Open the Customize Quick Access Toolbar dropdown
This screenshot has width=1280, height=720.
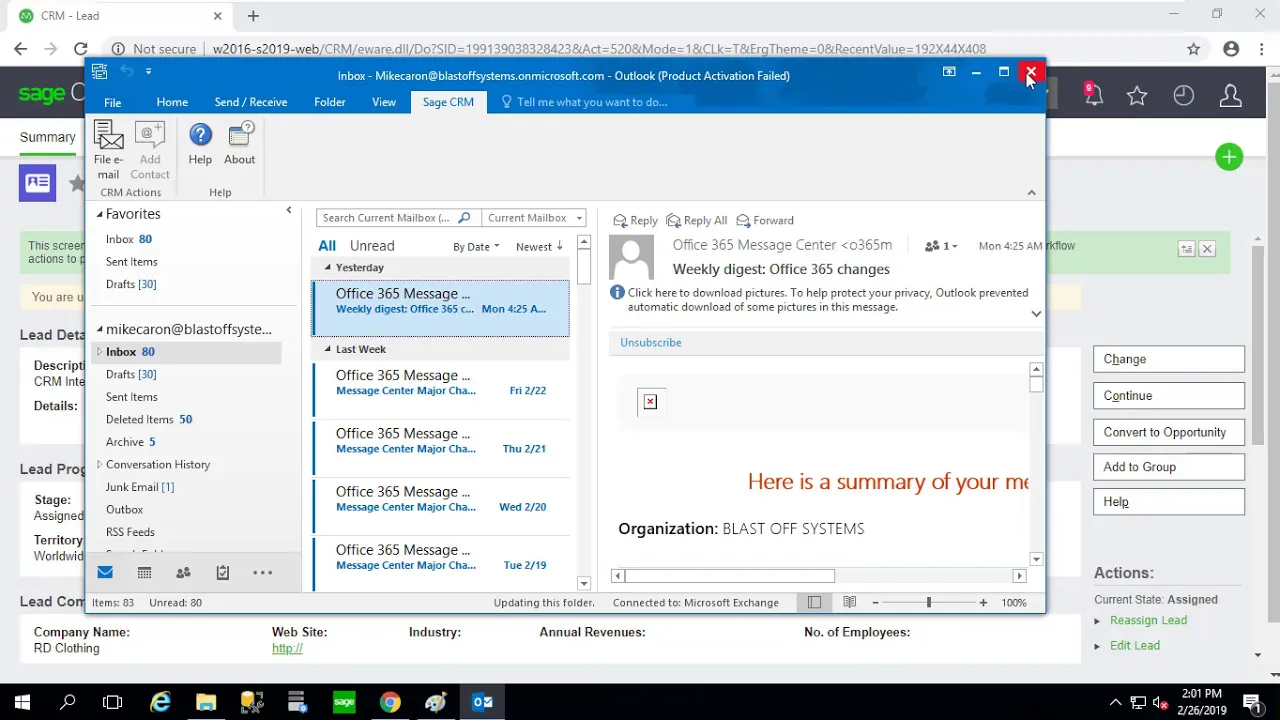tap(148, 71)
